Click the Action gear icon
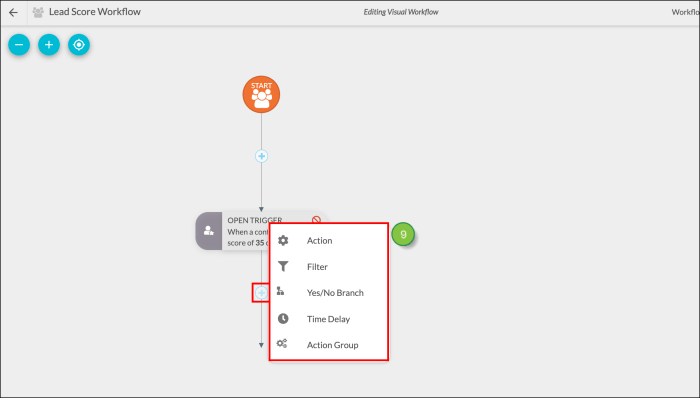700x398 pixels. click(x=283, y=240)
